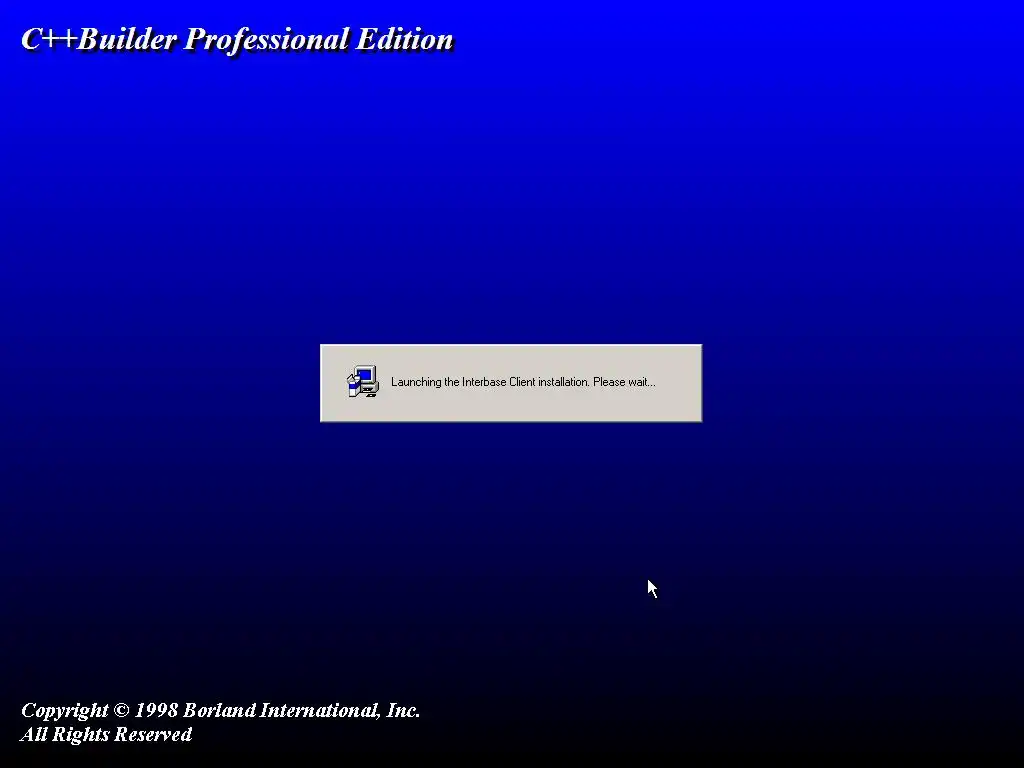Click the 'All Rights Reserved' text
Image resolution: width=1024 pixels, height=768 pixels.
[106, 734]
